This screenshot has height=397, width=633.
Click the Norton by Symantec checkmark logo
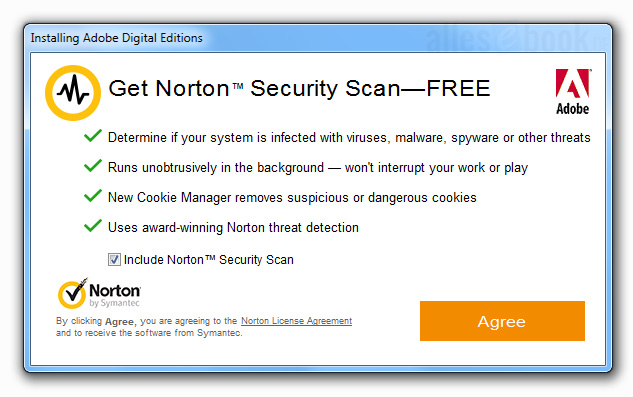click(99, 294)
